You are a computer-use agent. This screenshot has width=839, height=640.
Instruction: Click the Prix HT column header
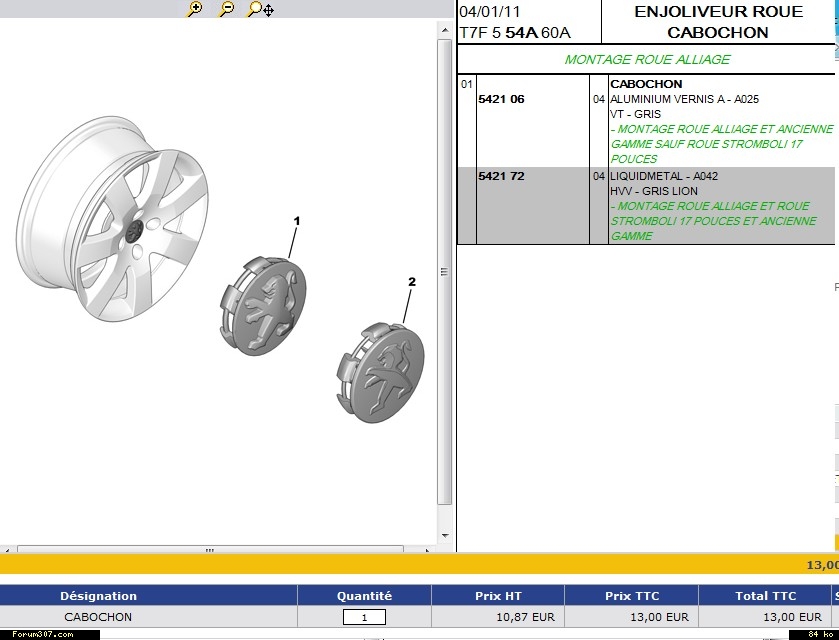[x=498, y=596]
